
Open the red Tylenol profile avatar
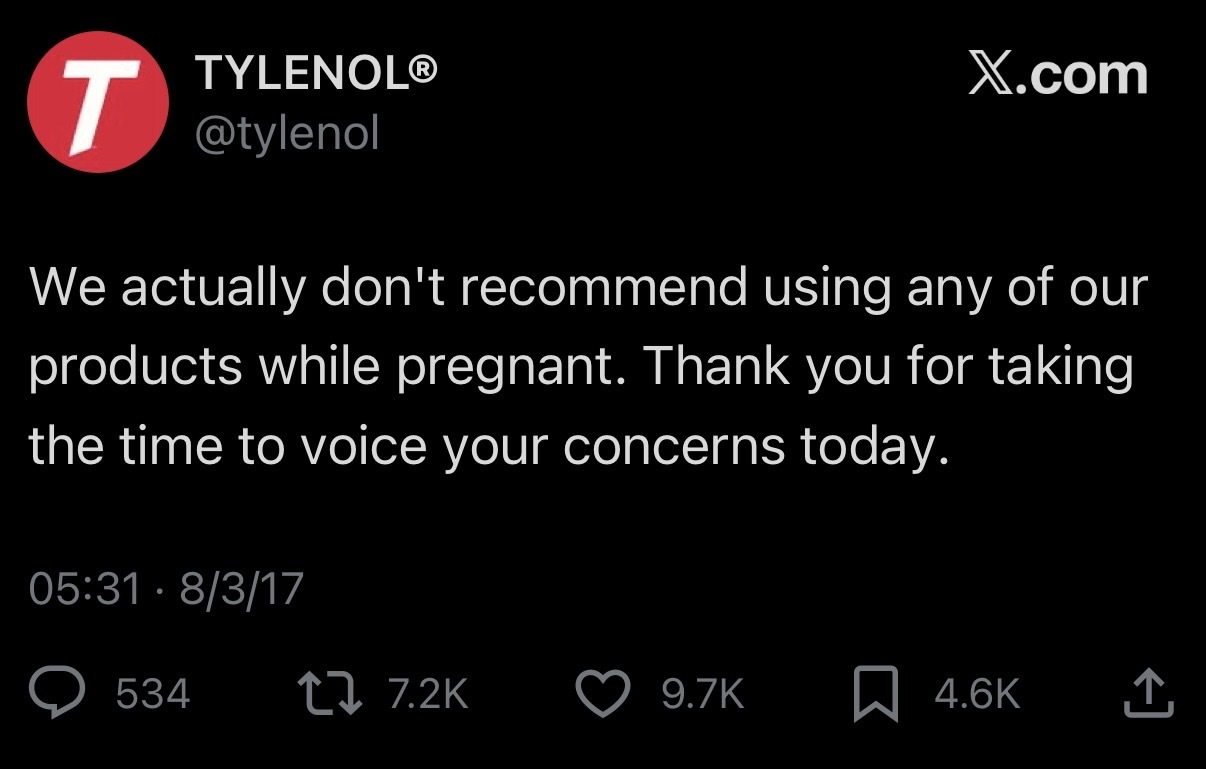[x=97, y=102]
